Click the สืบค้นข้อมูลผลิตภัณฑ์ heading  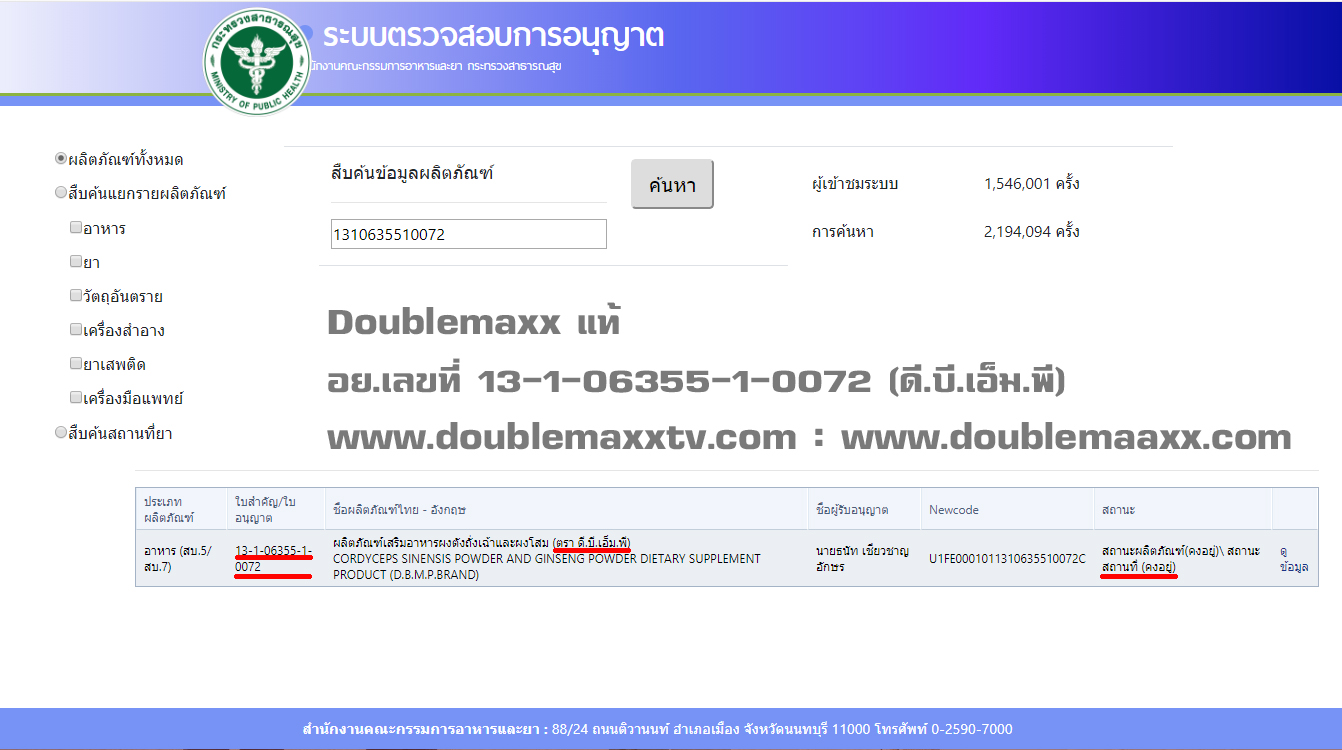(x=413, y=174)
